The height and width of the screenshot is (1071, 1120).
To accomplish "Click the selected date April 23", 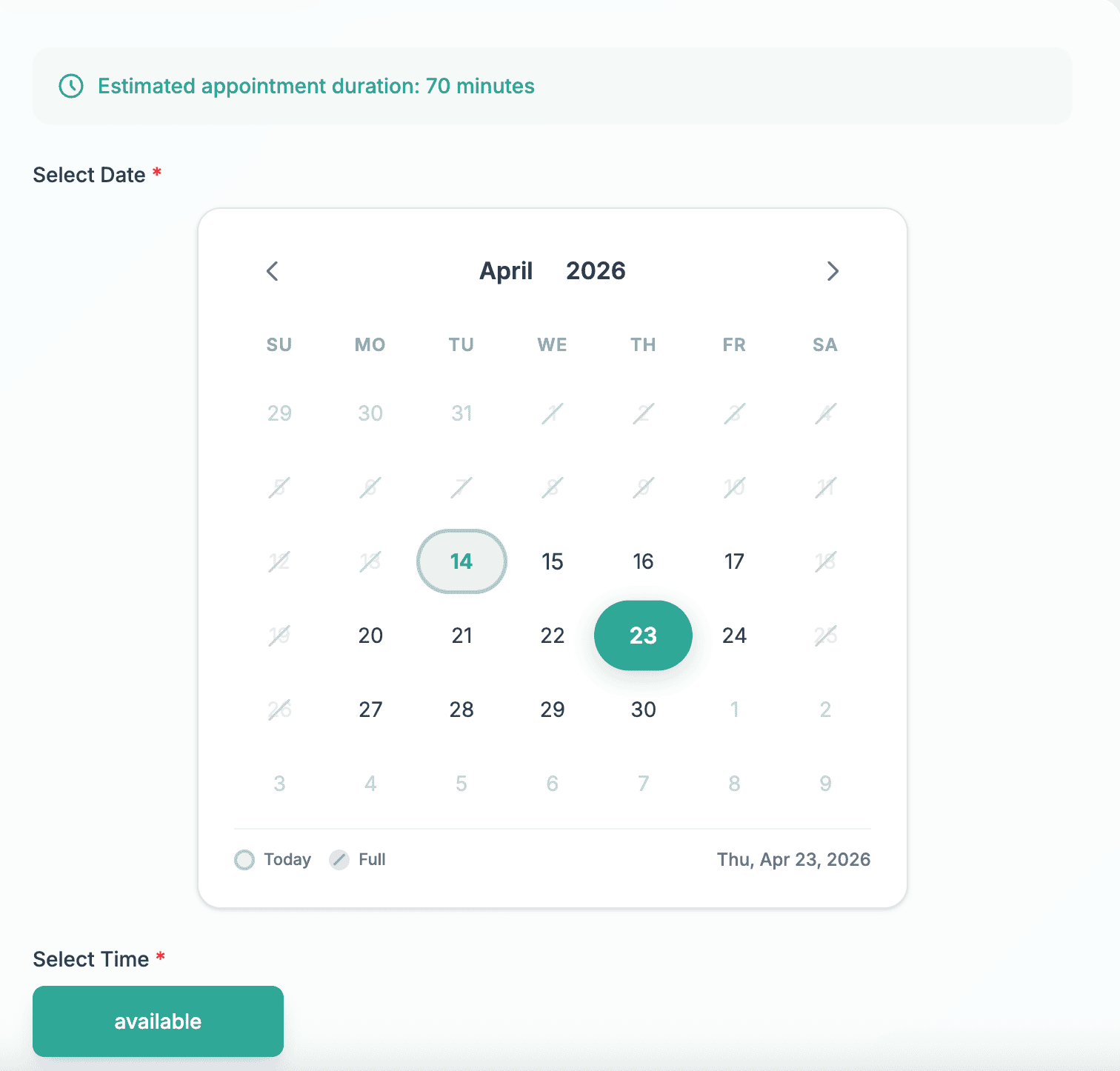I will (x=643, y=635).
